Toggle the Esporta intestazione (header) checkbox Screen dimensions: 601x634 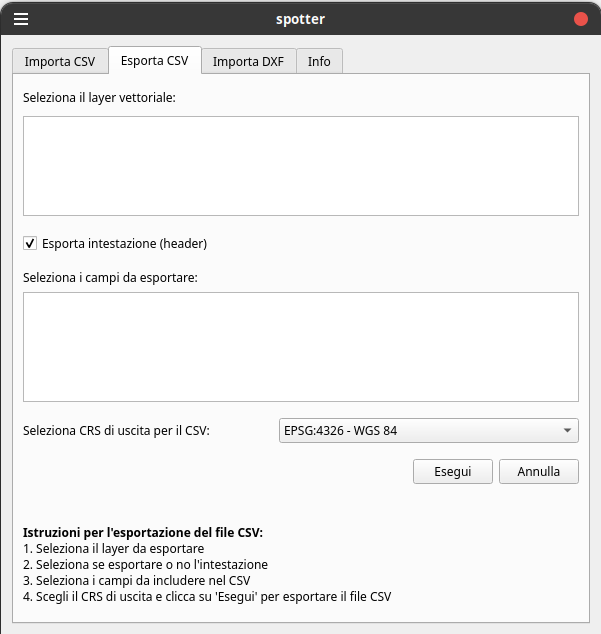(30, 243)
